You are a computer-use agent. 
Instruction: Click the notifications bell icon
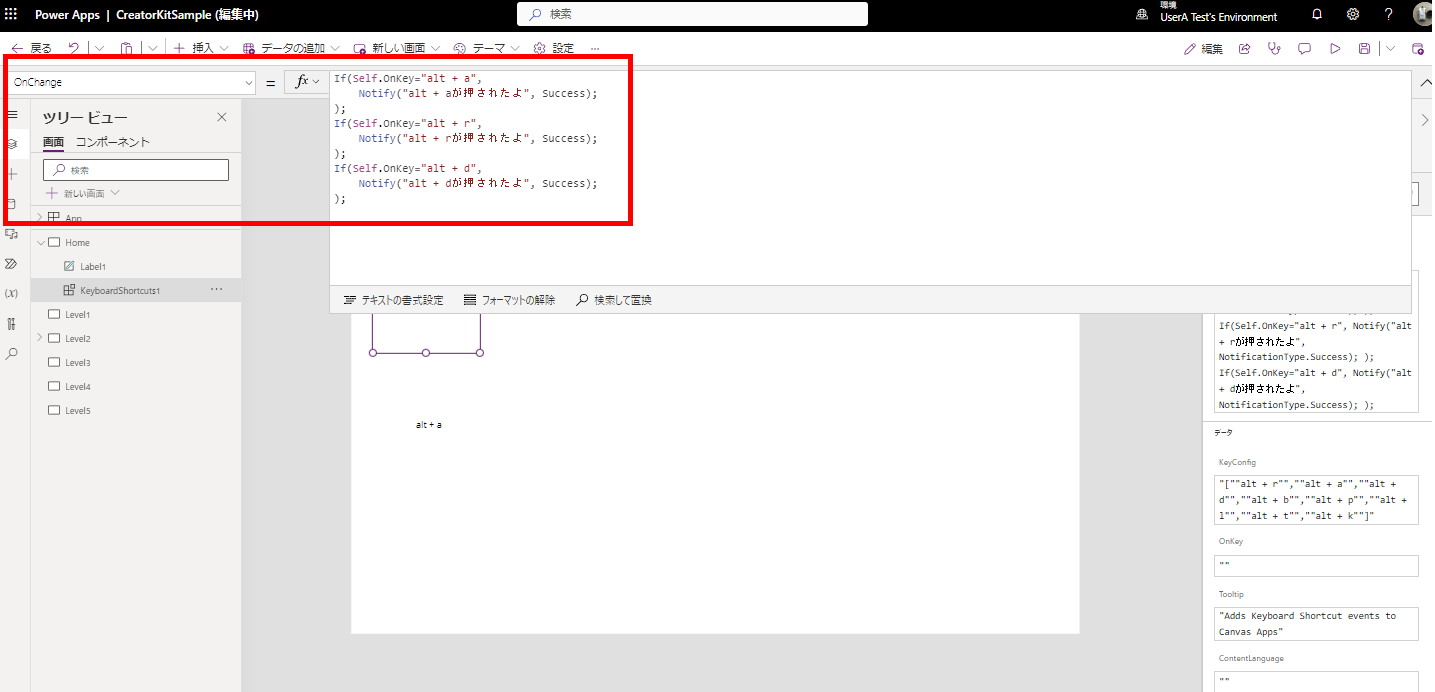click(x=1317, y=15)
